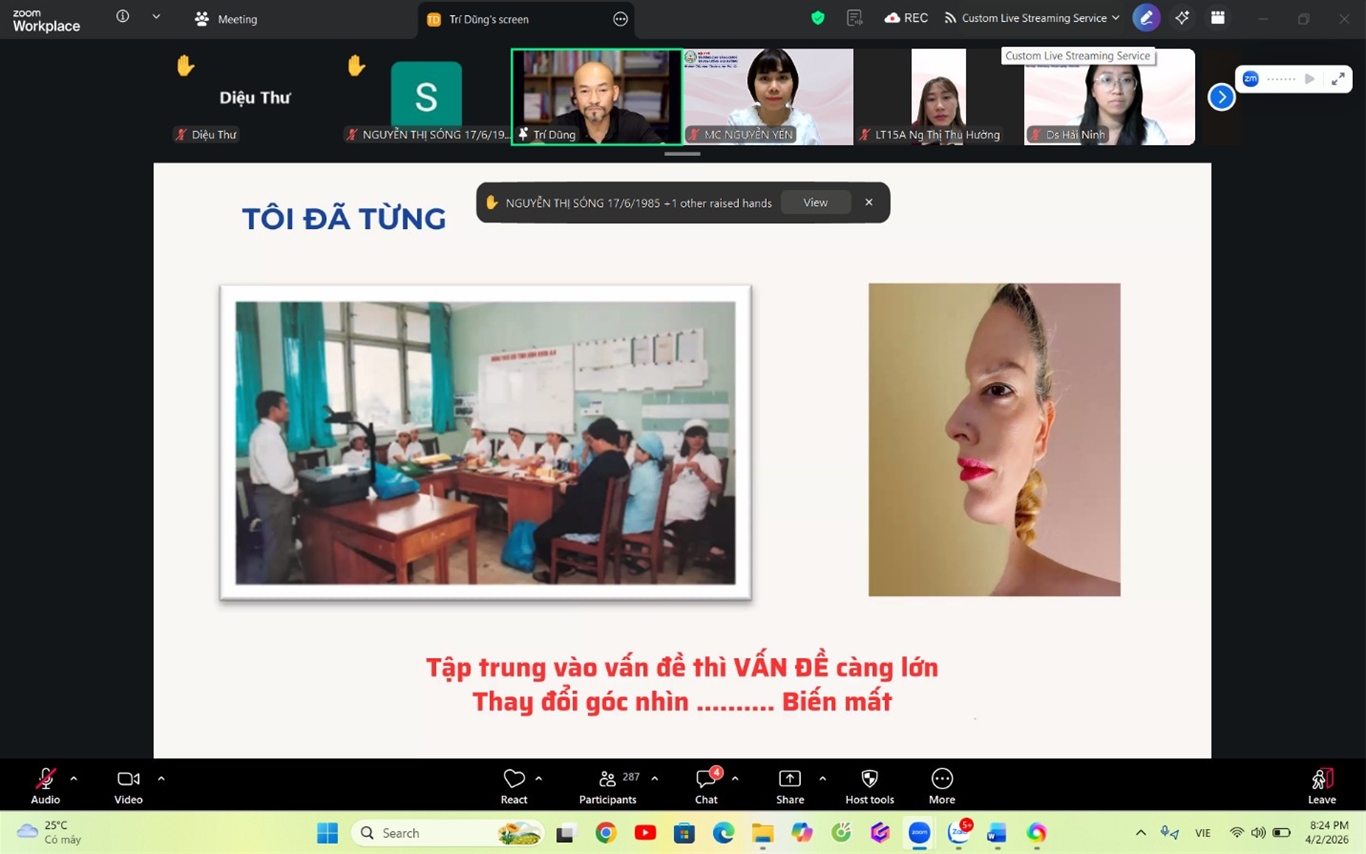Image resolution: width=1366 pixels, height=854 pixels.
Task: Open Microsoft Edge from the taskbar
Action: 723,833
